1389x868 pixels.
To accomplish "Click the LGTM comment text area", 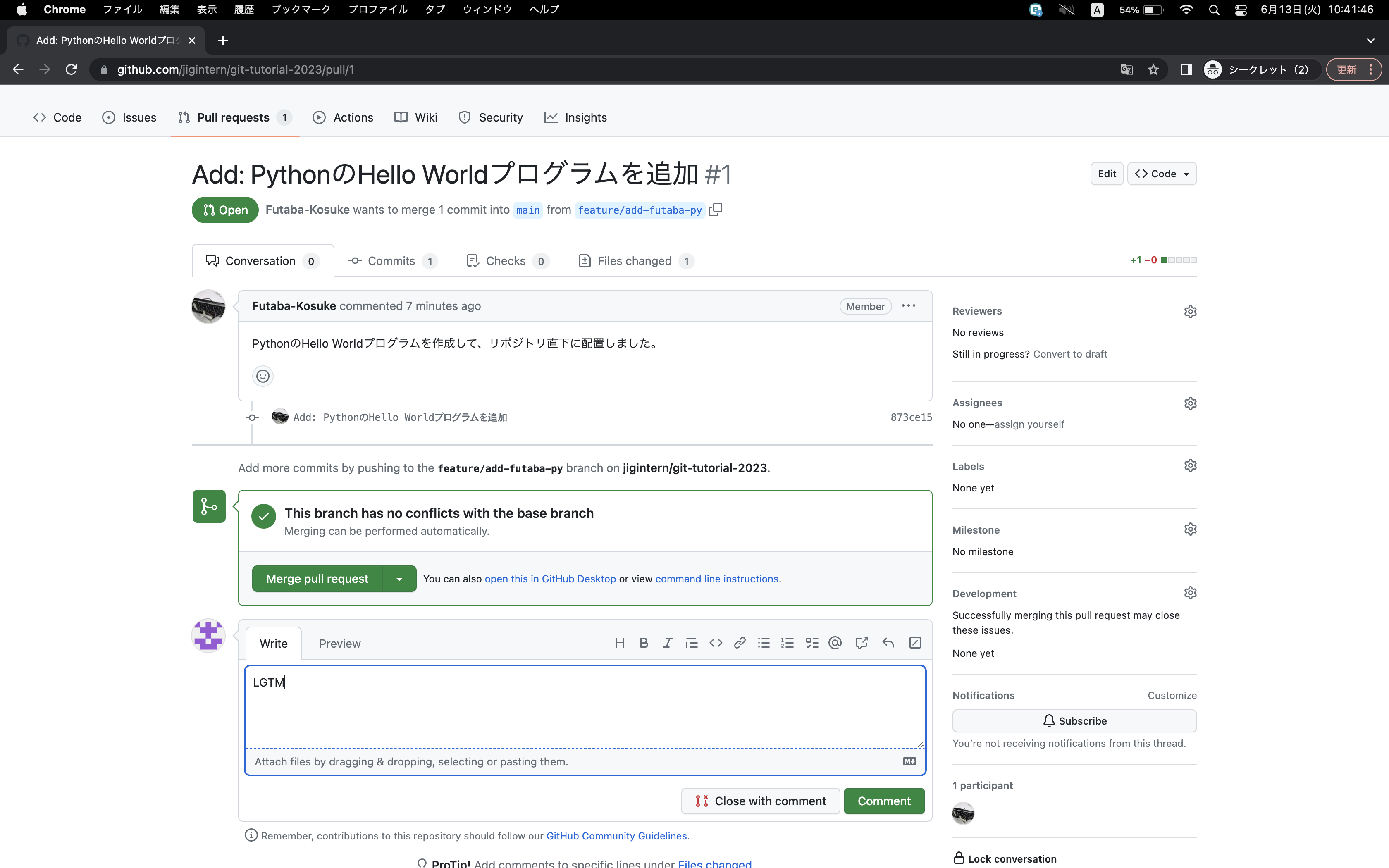I will [584, 706].
